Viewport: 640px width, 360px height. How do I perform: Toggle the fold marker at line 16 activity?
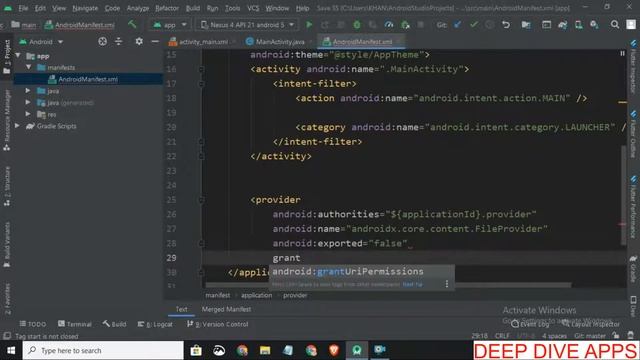pos(201,69)
